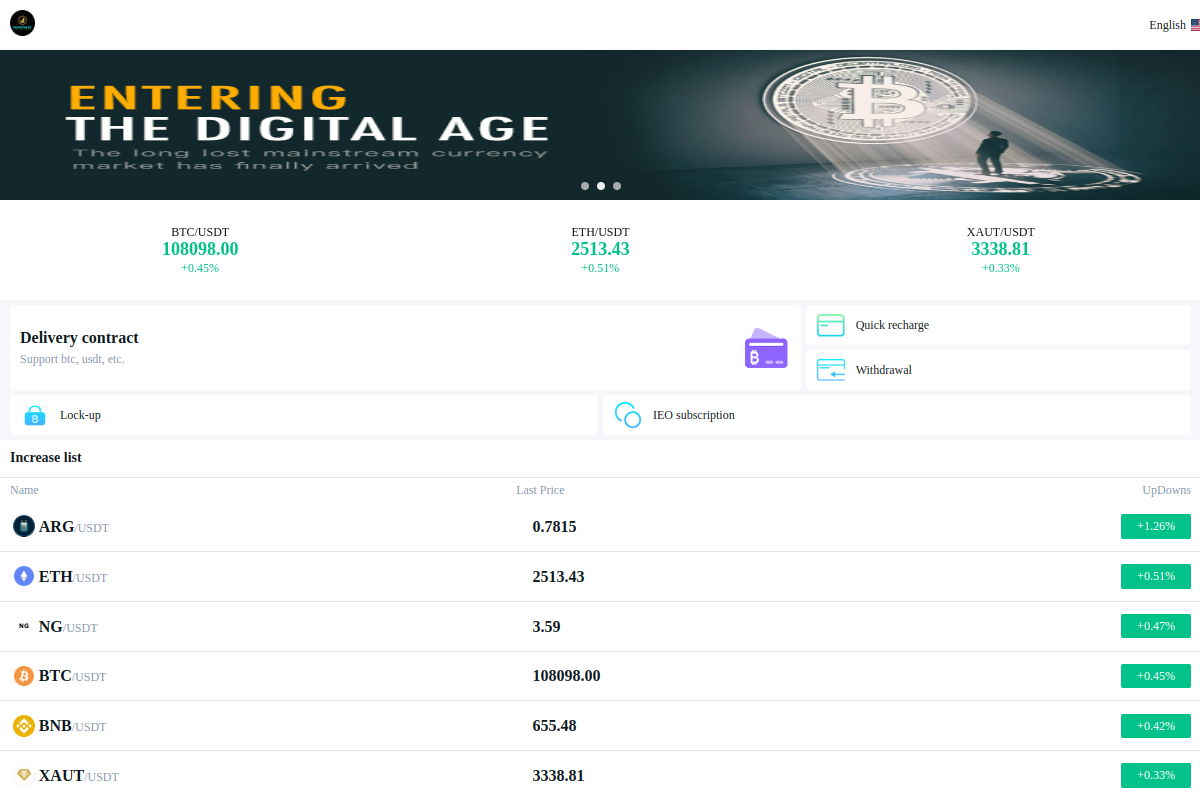Select the third banner carousel dot
The image size is (1200, 800).
pos(617,186)
